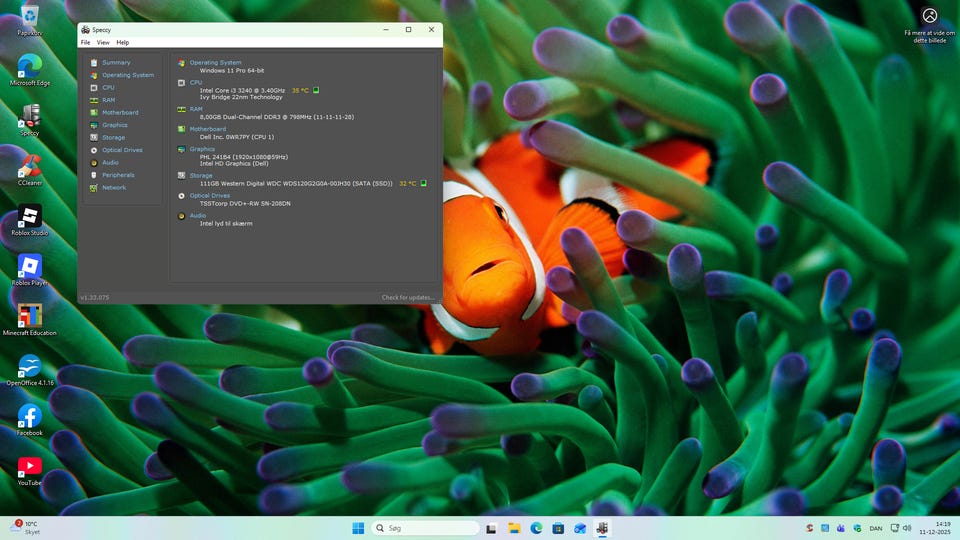Open the Optical Drives sidebar entry

click(121, 150)
